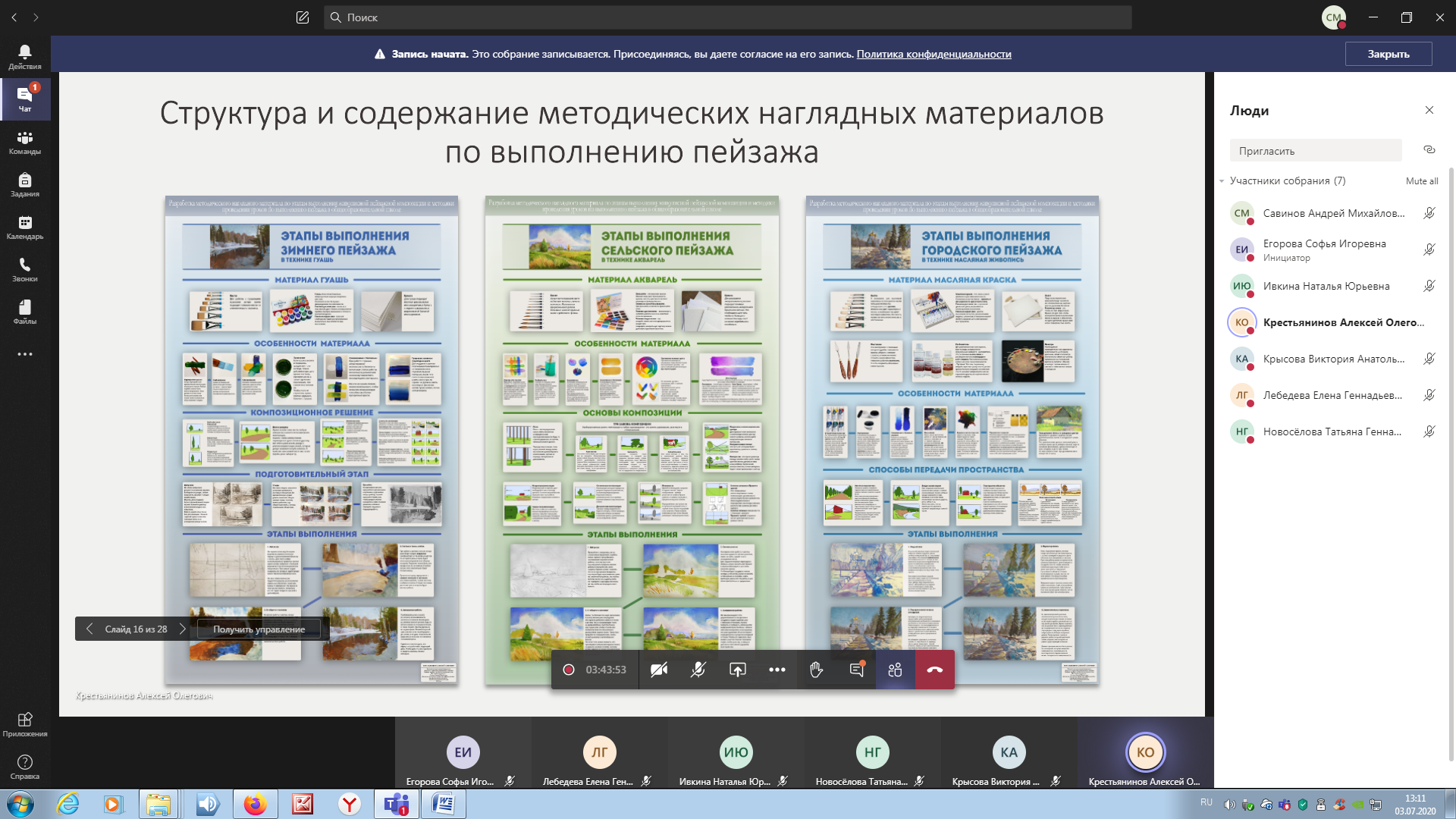The image size is (1456, 819).
Task: Open more actions in meeting controls
Action: [x=777, y=670]
